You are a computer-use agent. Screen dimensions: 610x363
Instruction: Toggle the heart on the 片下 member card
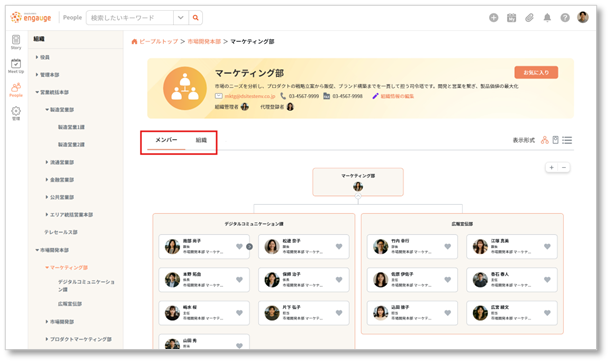pos(339,312)
